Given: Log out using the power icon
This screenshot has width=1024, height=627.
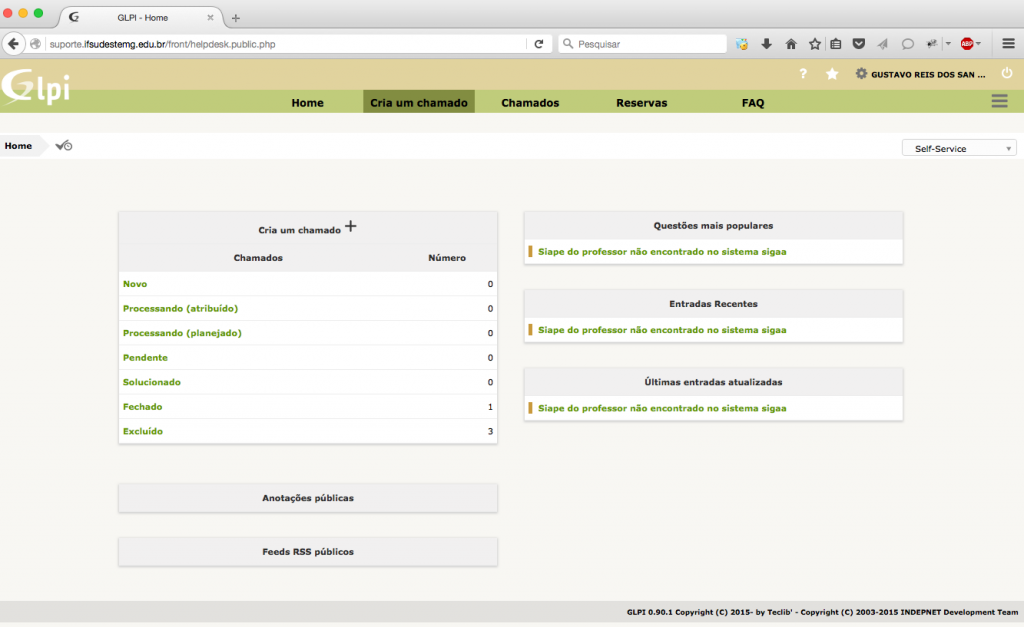Looking at the screenshot, I should tap(1006, 73).
